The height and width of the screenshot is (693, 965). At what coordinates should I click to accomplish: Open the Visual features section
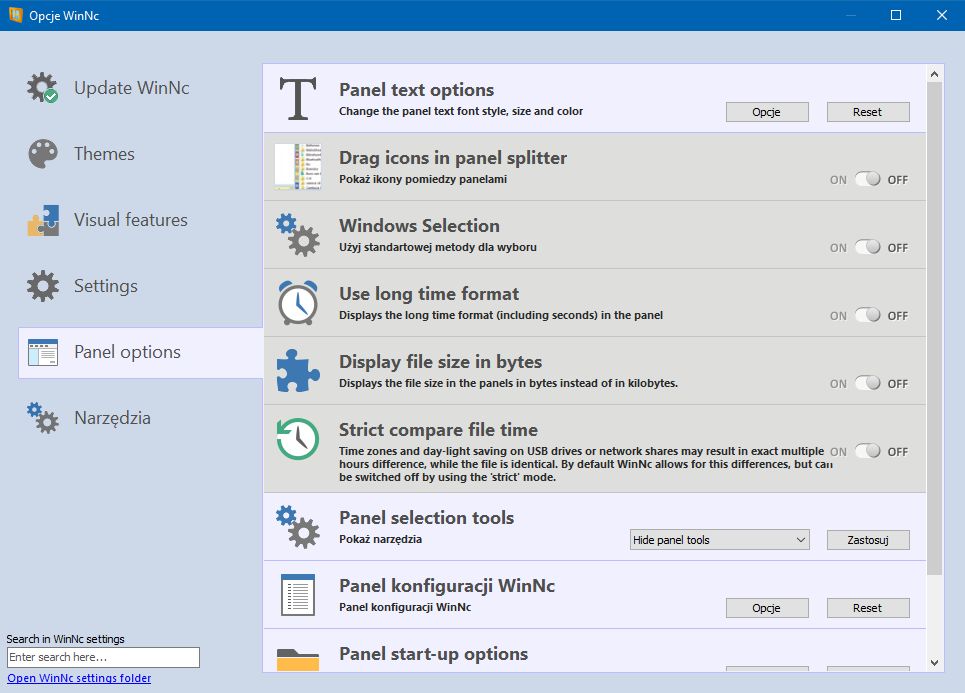tap(142, 220)
